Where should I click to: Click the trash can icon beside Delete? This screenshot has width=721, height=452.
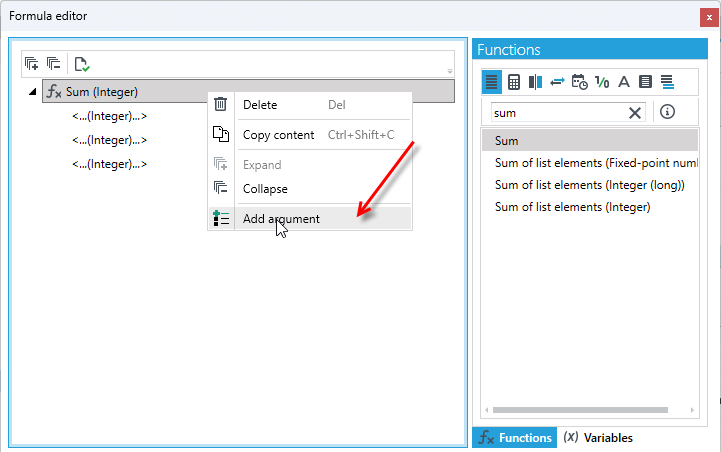click(x=220, y=104)
